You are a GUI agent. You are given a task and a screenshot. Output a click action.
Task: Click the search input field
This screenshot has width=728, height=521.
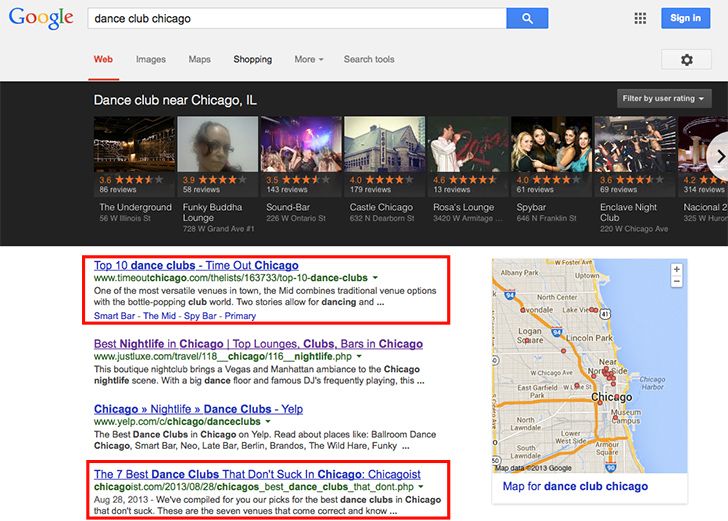[295, 18]
